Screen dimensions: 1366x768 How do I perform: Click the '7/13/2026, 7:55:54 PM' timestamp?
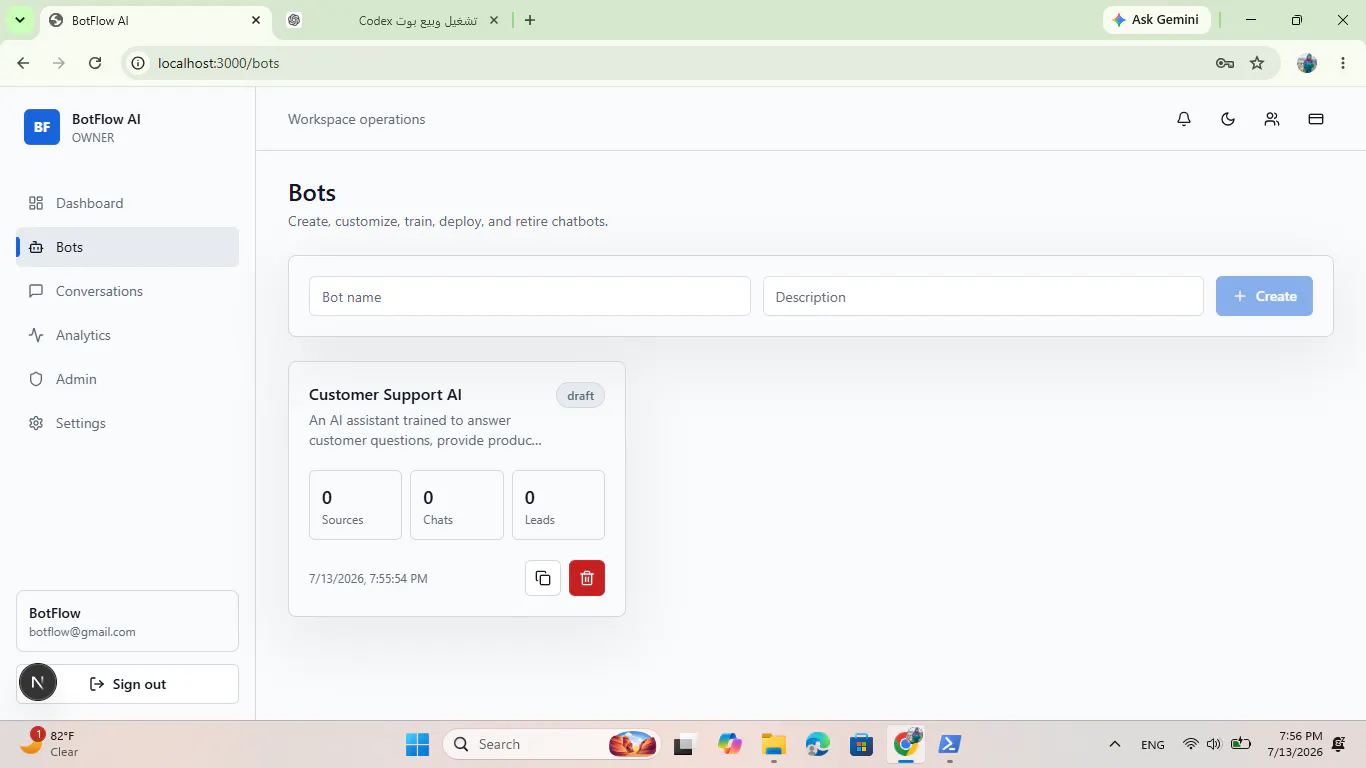(368, 579)
